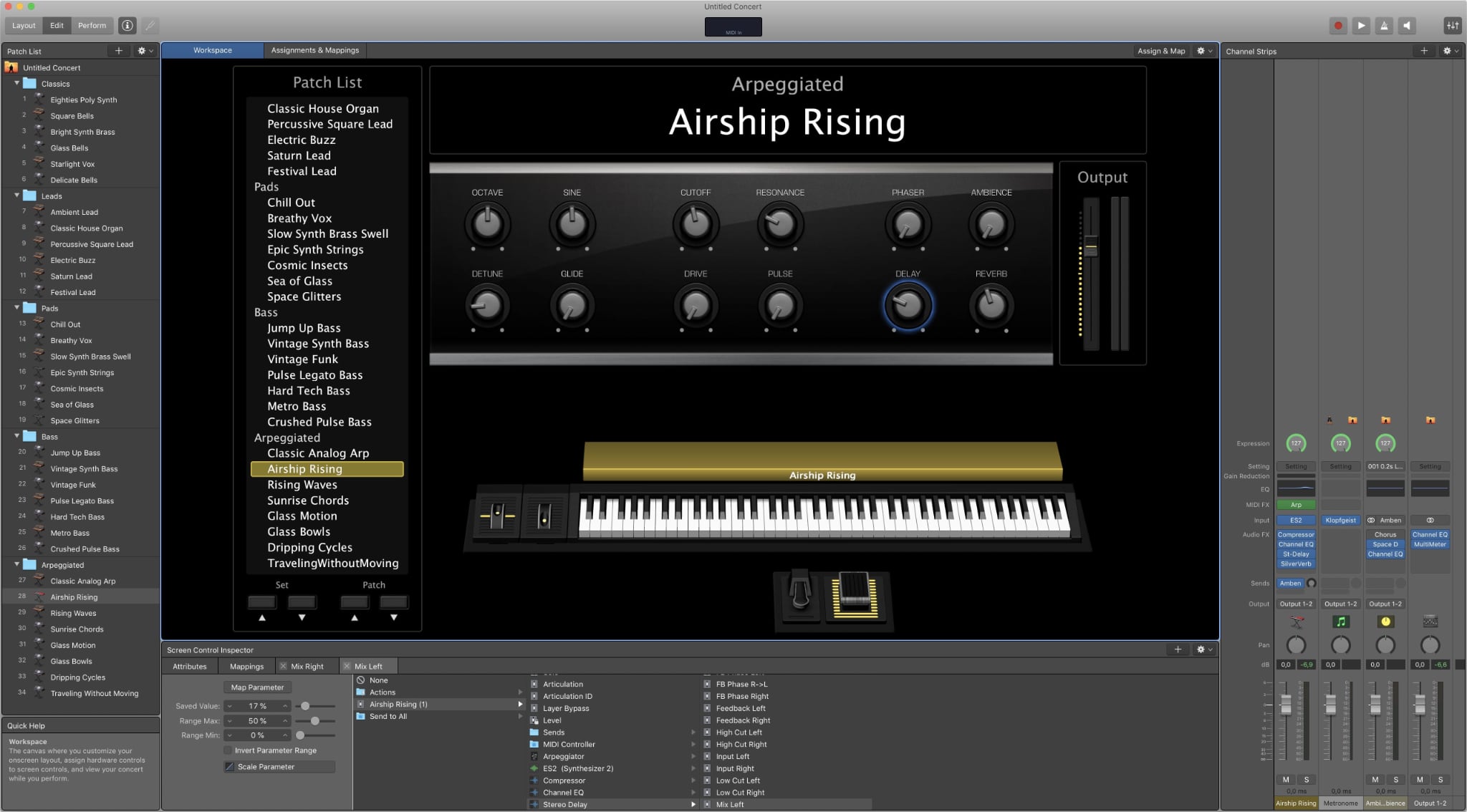Image resolution: width=1467 pixels, height=812 pixels.
Task: Open workspace gear menu beside Assign & Map
Action: [1205, 51]
